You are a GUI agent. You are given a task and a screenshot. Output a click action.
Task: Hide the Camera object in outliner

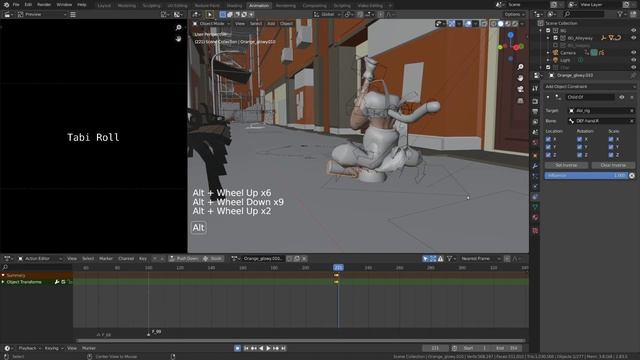pos(633,53)
